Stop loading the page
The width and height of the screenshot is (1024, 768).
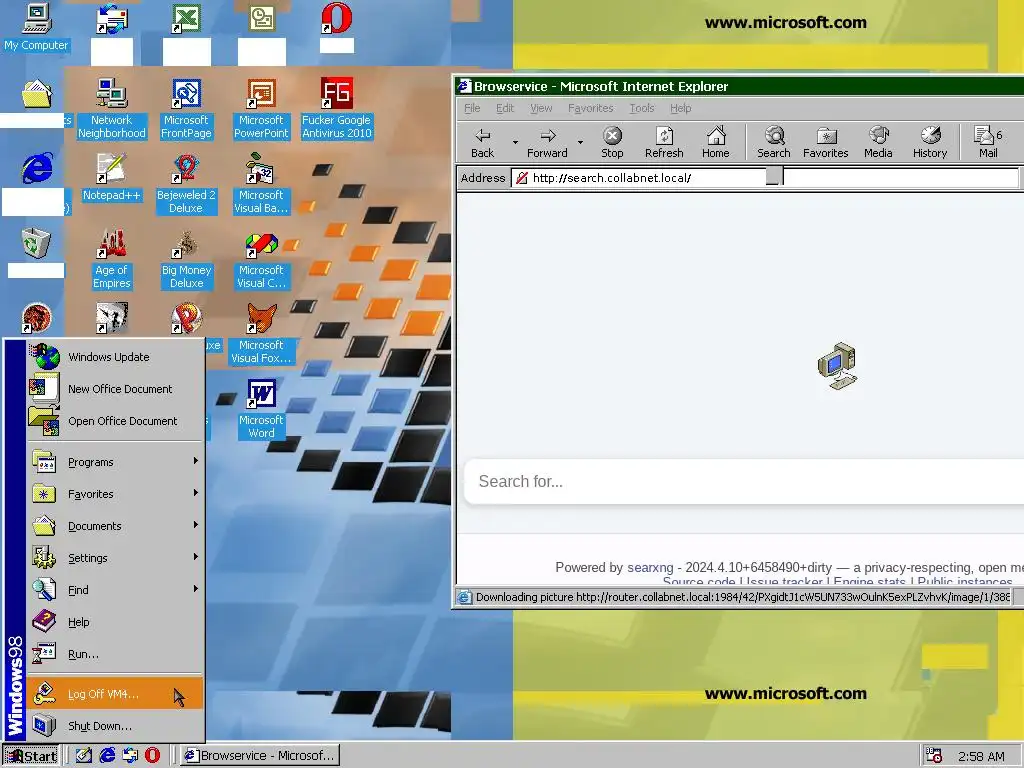[x=612, y=142]
